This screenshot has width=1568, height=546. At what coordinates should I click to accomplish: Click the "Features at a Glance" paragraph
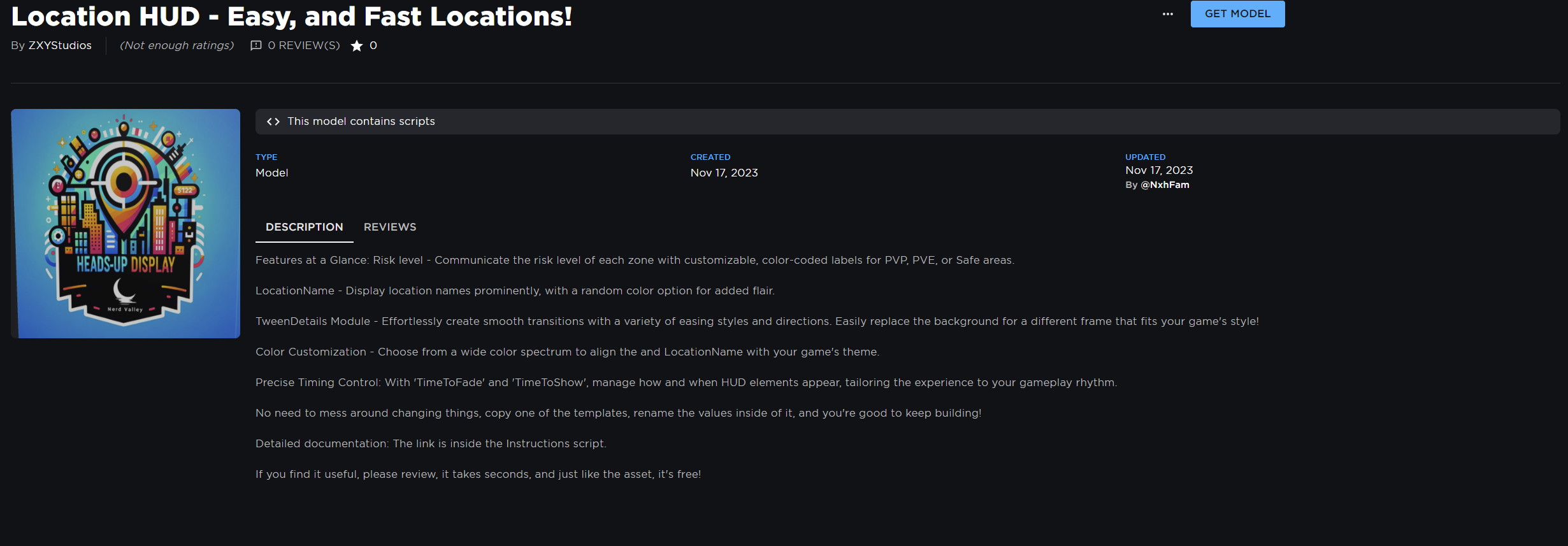point(635,261)
